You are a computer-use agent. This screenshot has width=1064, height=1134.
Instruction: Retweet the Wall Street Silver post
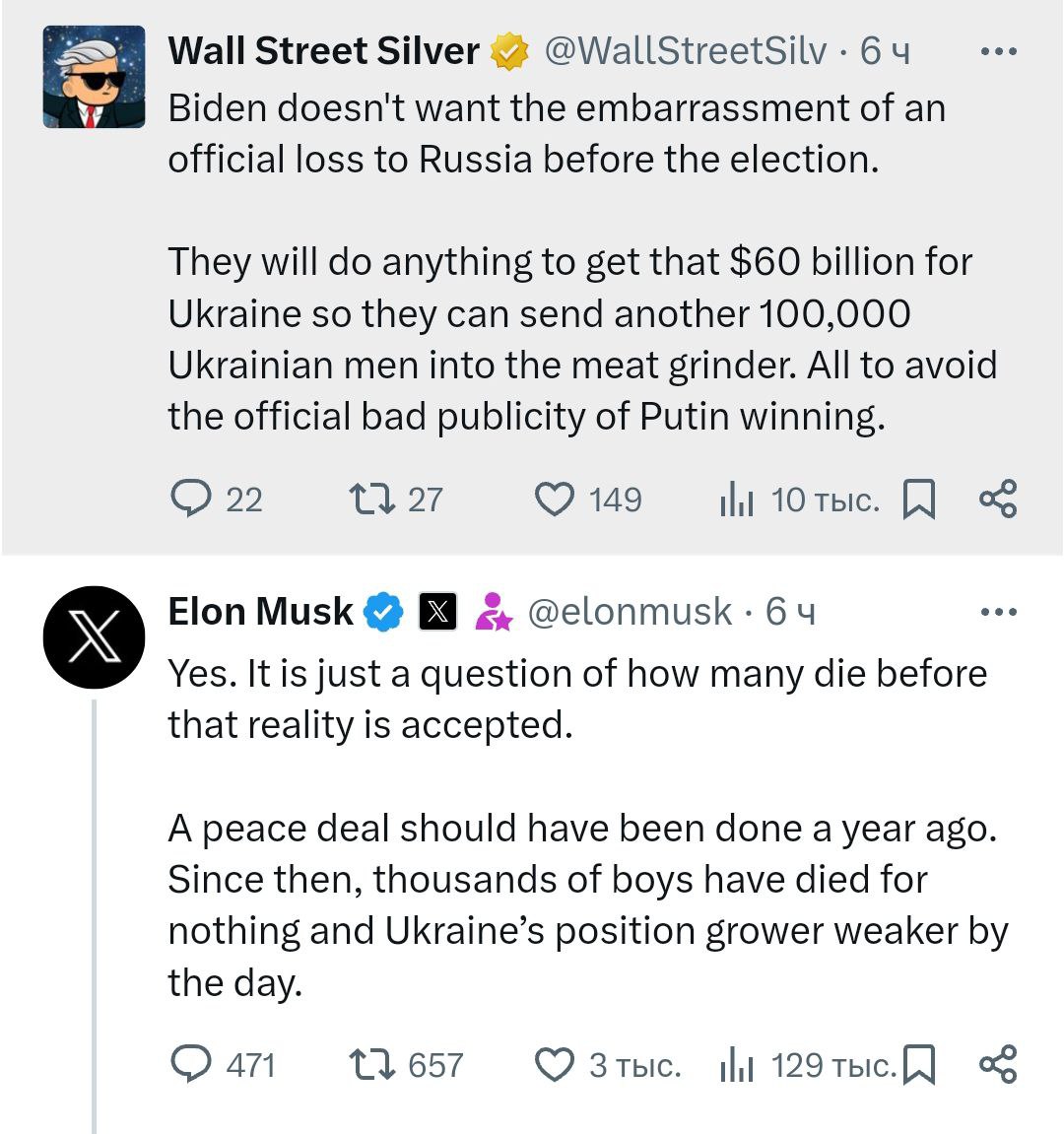click(373, 500)
